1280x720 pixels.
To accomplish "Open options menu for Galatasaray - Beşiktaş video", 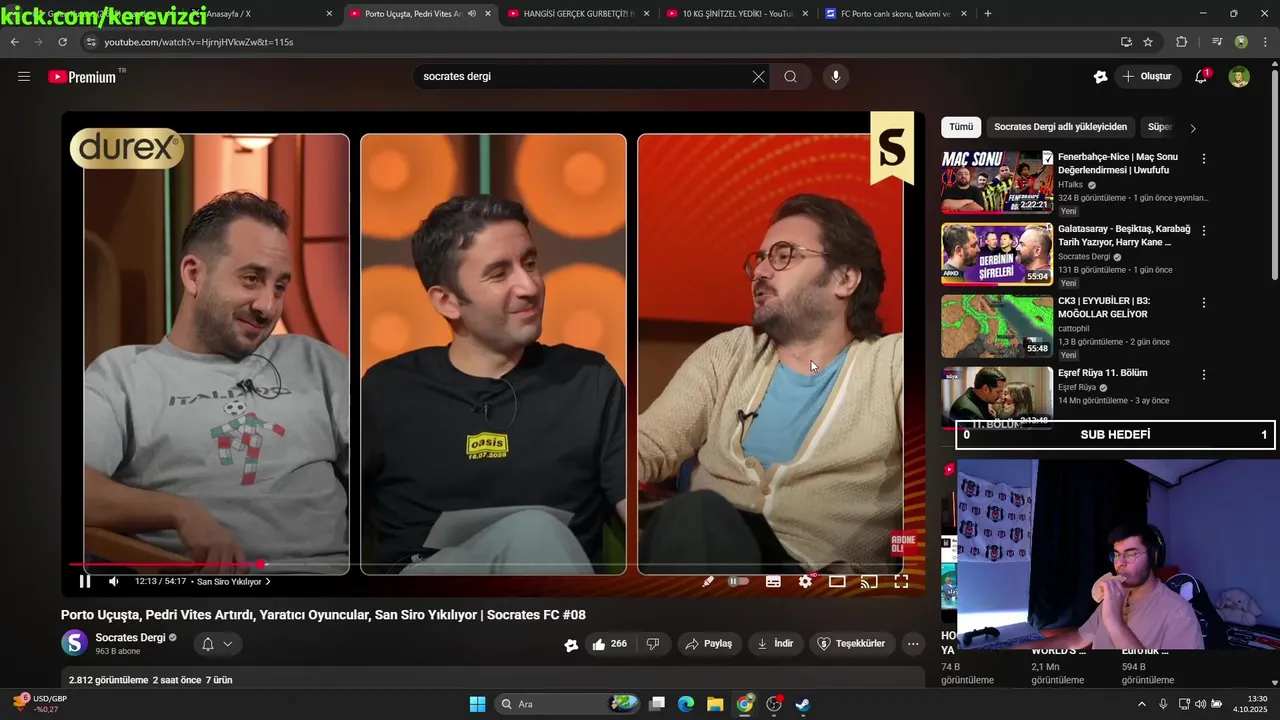I will coord(1204,231).
